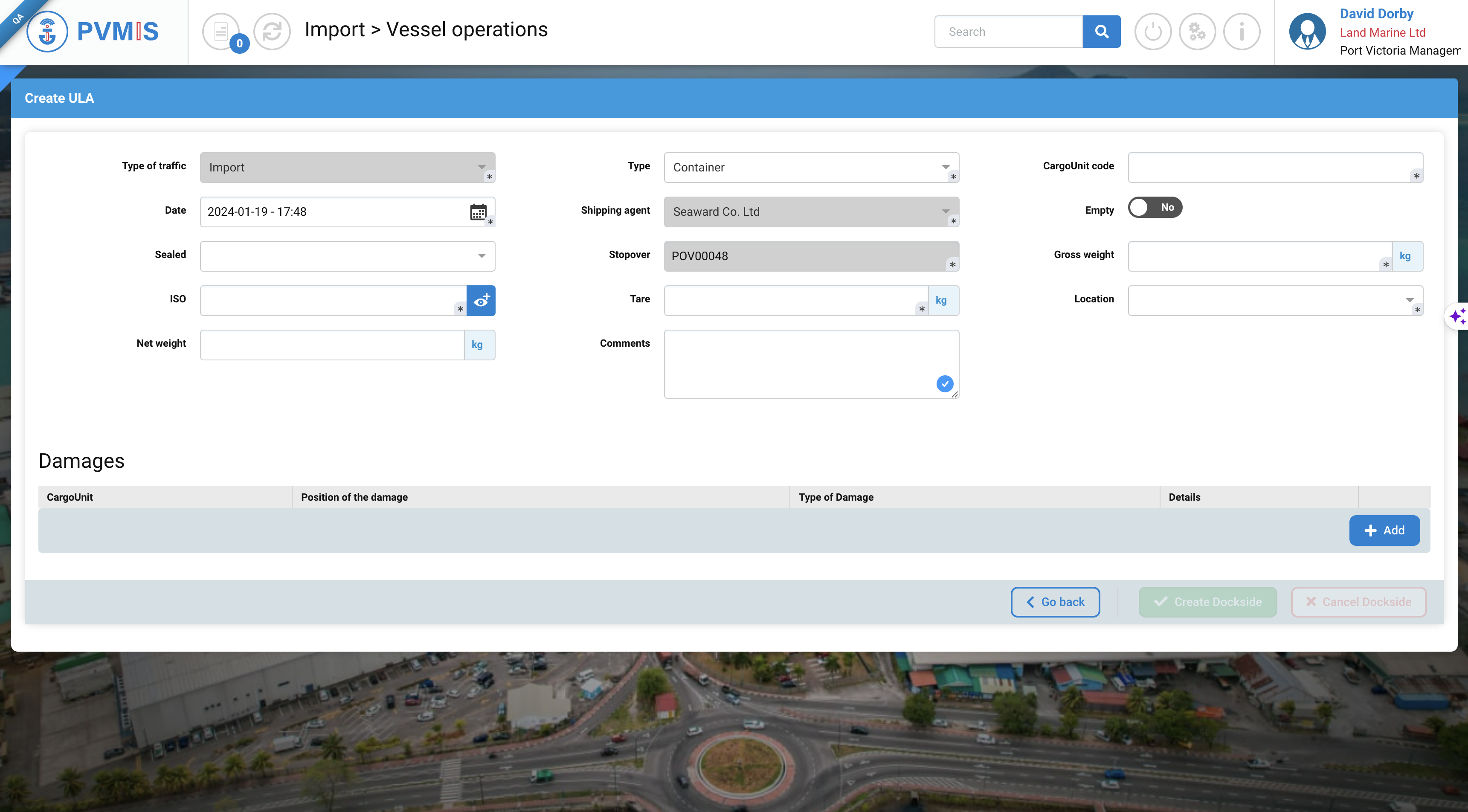Click the Go back button
Viewport: 1468px width, 812px height.
(x=1055, y=602)
